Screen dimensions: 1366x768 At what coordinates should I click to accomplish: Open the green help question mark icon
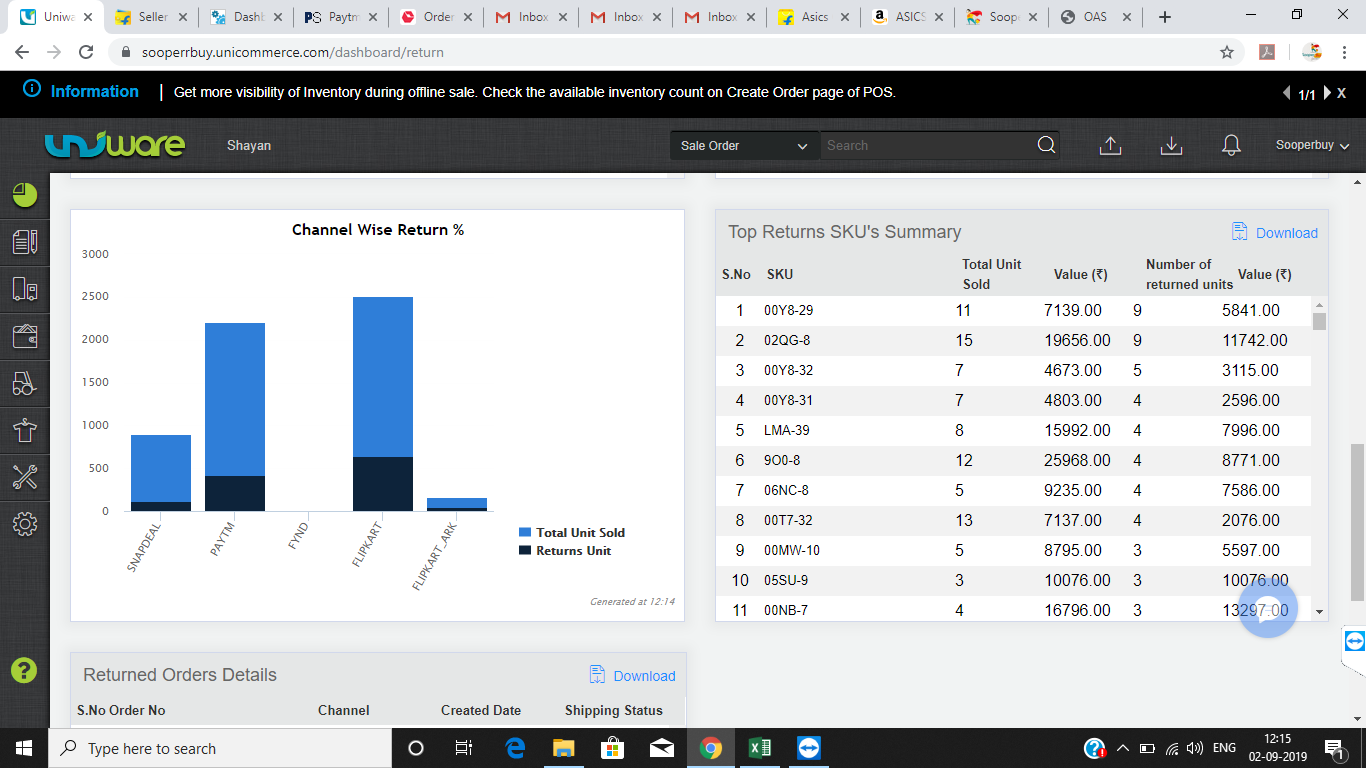coord(23,670)
